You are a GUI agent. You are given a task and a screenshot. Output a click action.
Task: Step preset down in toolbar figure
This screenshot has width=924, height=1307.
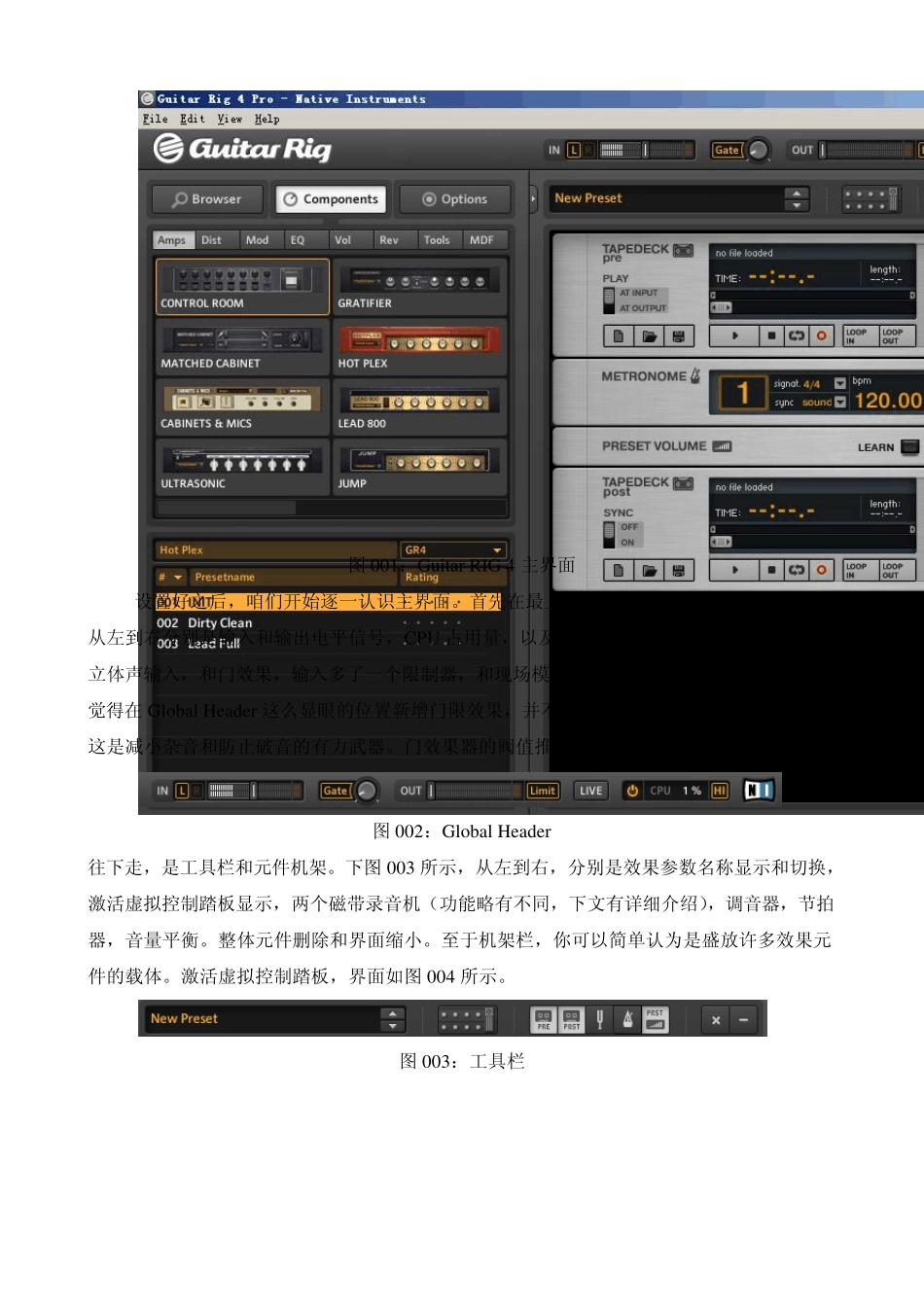coord(392,1026)
